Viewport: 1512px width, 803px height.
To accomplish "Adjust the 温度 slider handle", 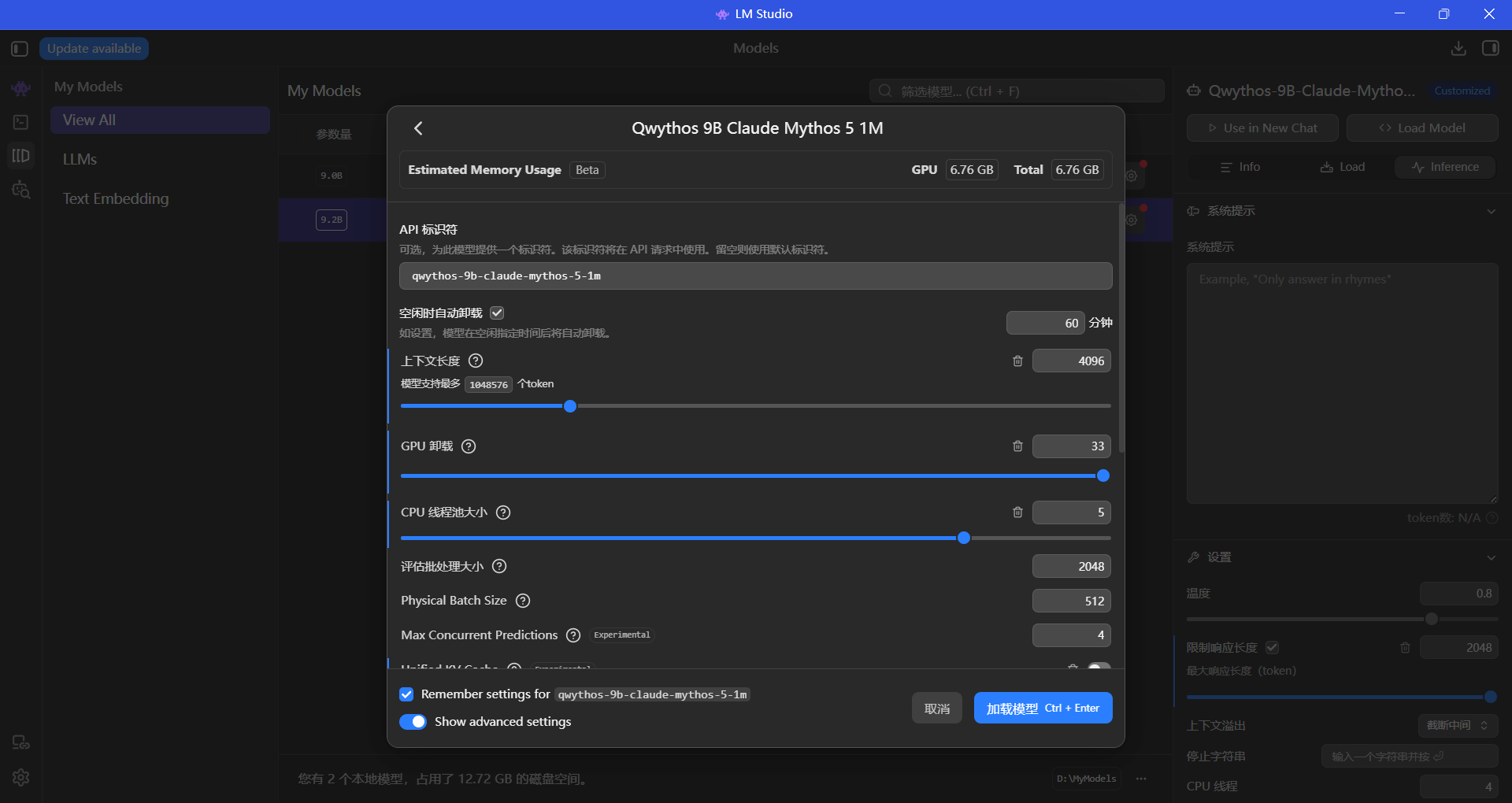I will coord(1432,619).
